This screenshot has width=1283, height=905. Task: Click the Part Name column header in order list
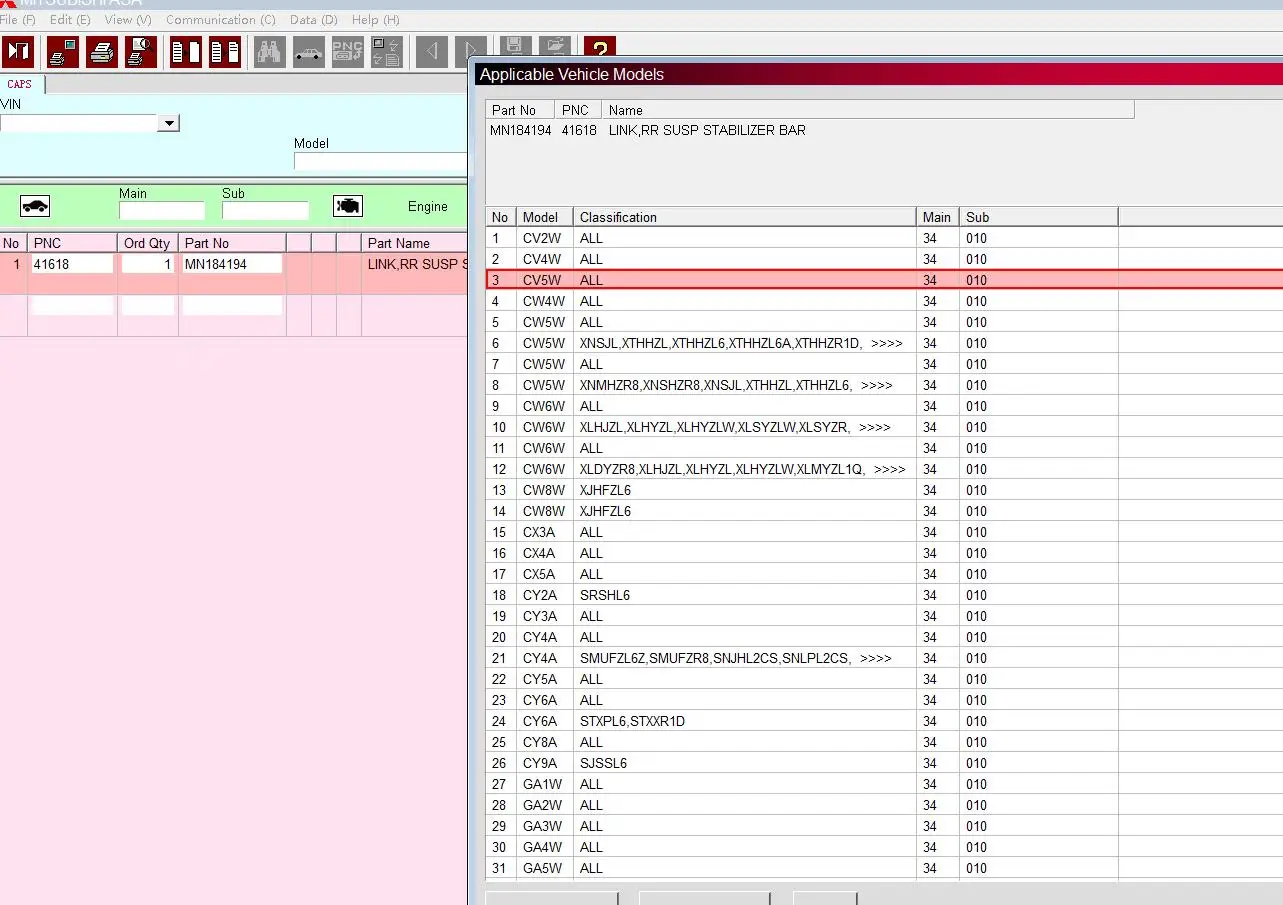click(x=414, y=243)
